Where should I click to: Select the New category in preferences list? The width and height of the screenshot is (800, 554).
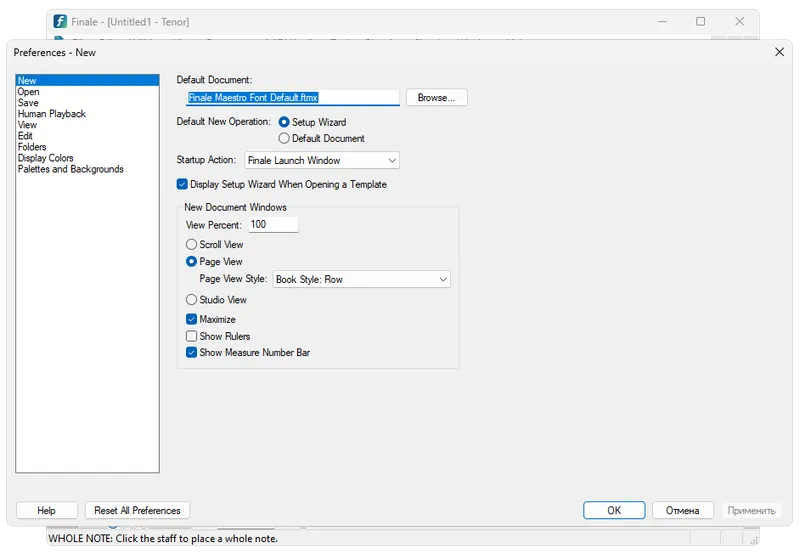[87, 81]
